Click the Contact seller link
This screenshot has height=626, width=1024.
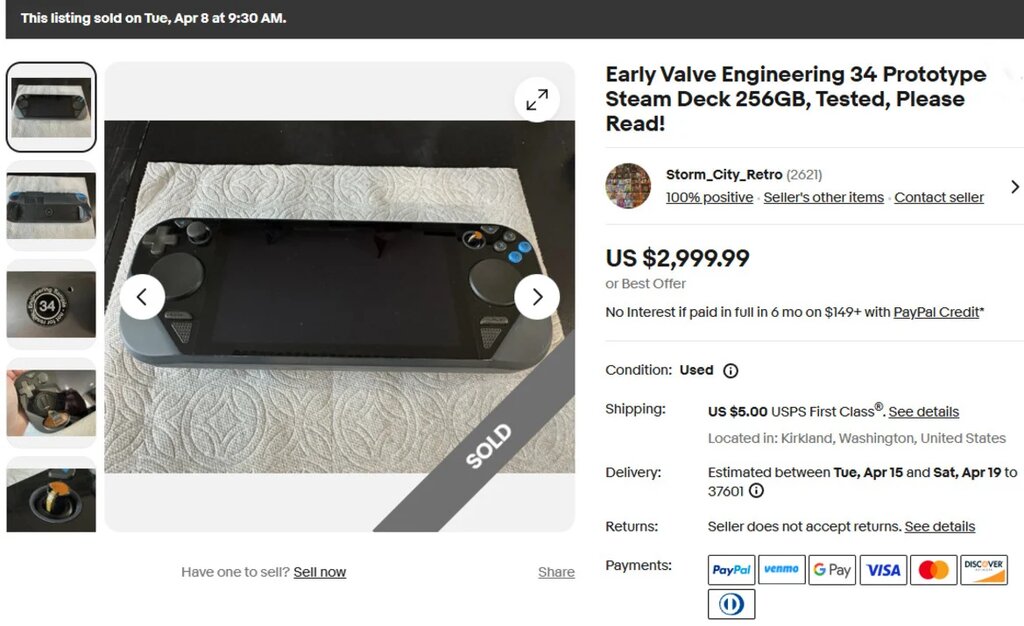click(938, 197)
